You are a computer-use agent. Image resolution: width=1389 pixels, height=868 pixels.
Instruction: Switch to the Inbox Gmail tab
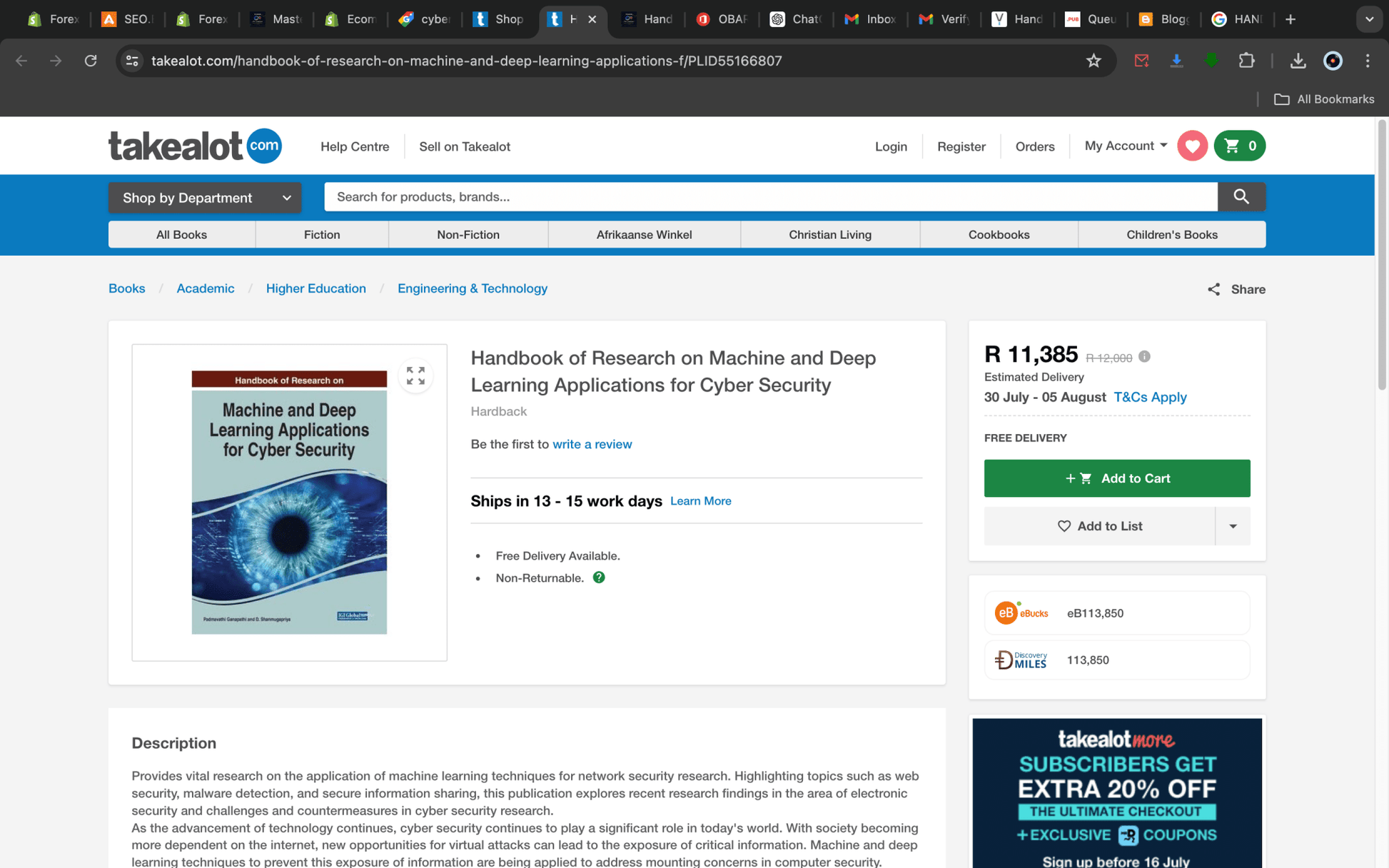870,19
